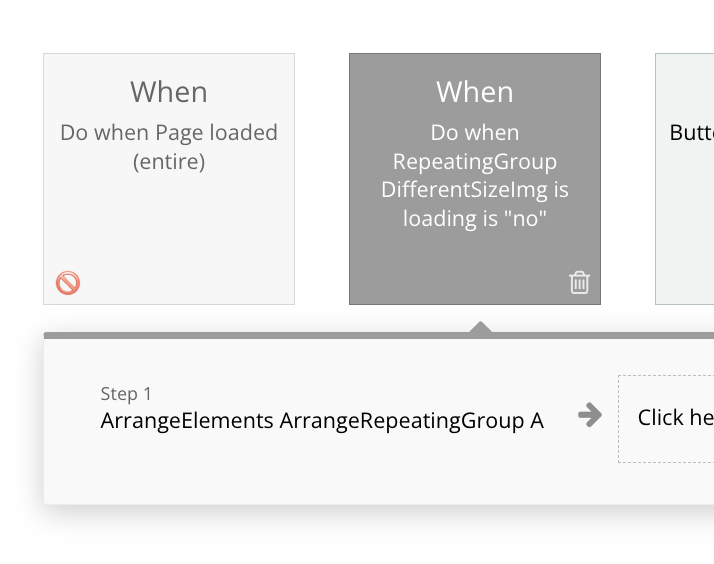Click the 'Do when Page loaded' description text
Image resolution: width=714 pixels, height=564 pixels.
[169, 133]
